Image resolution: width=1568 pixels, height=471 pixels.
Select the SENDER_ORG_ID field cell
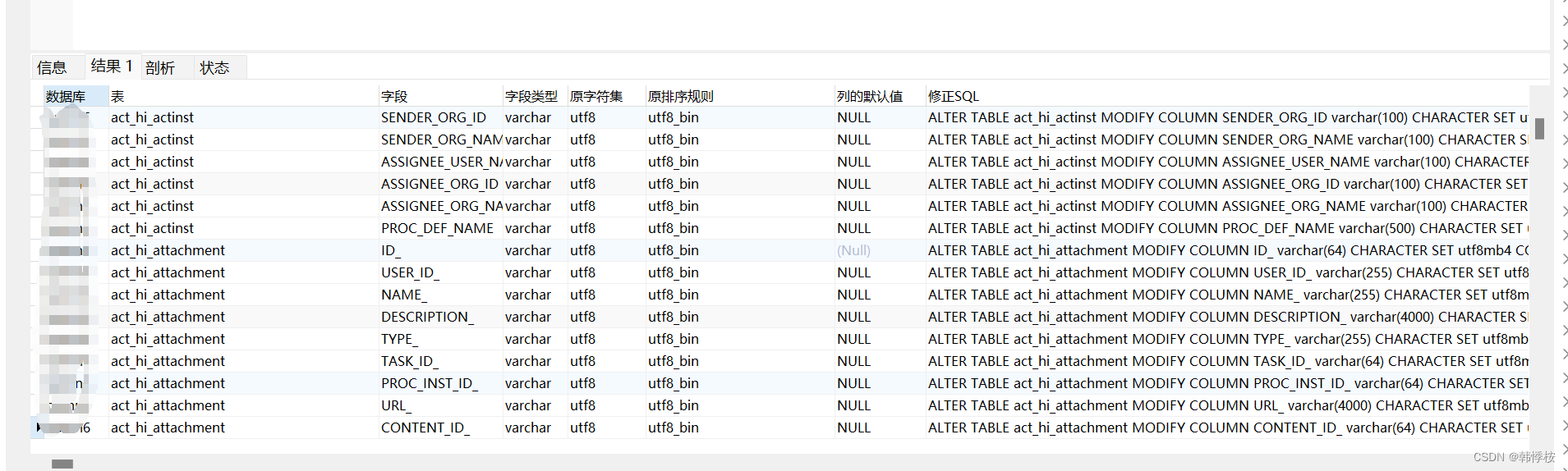click(x=434, y=117)
